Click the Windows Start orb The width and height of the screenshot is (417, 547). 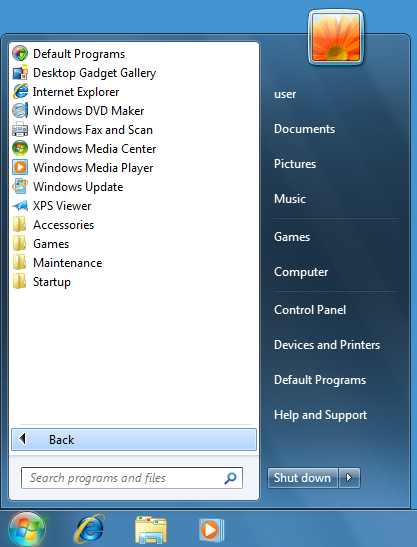27,530
